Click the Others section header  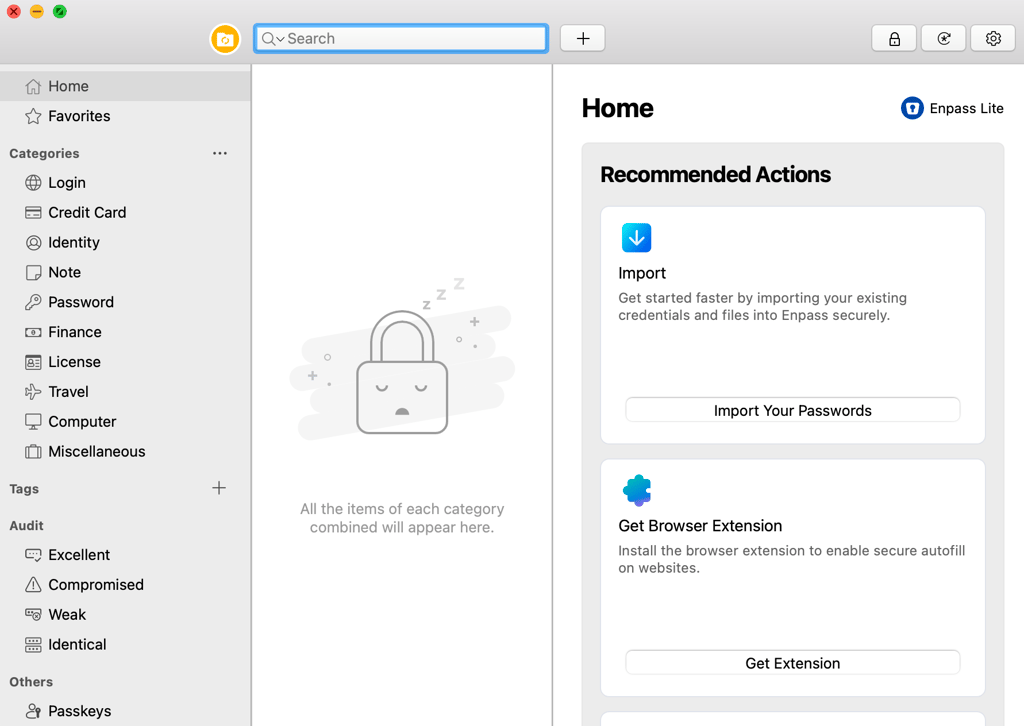31,682
